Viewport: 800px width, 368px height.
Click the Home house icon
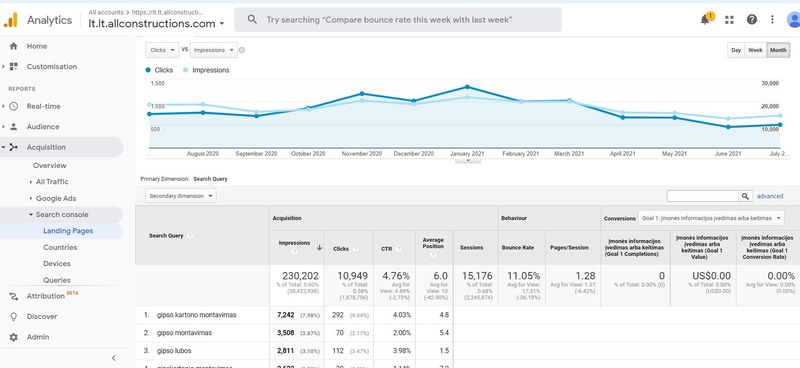click(x=14, y=46)
